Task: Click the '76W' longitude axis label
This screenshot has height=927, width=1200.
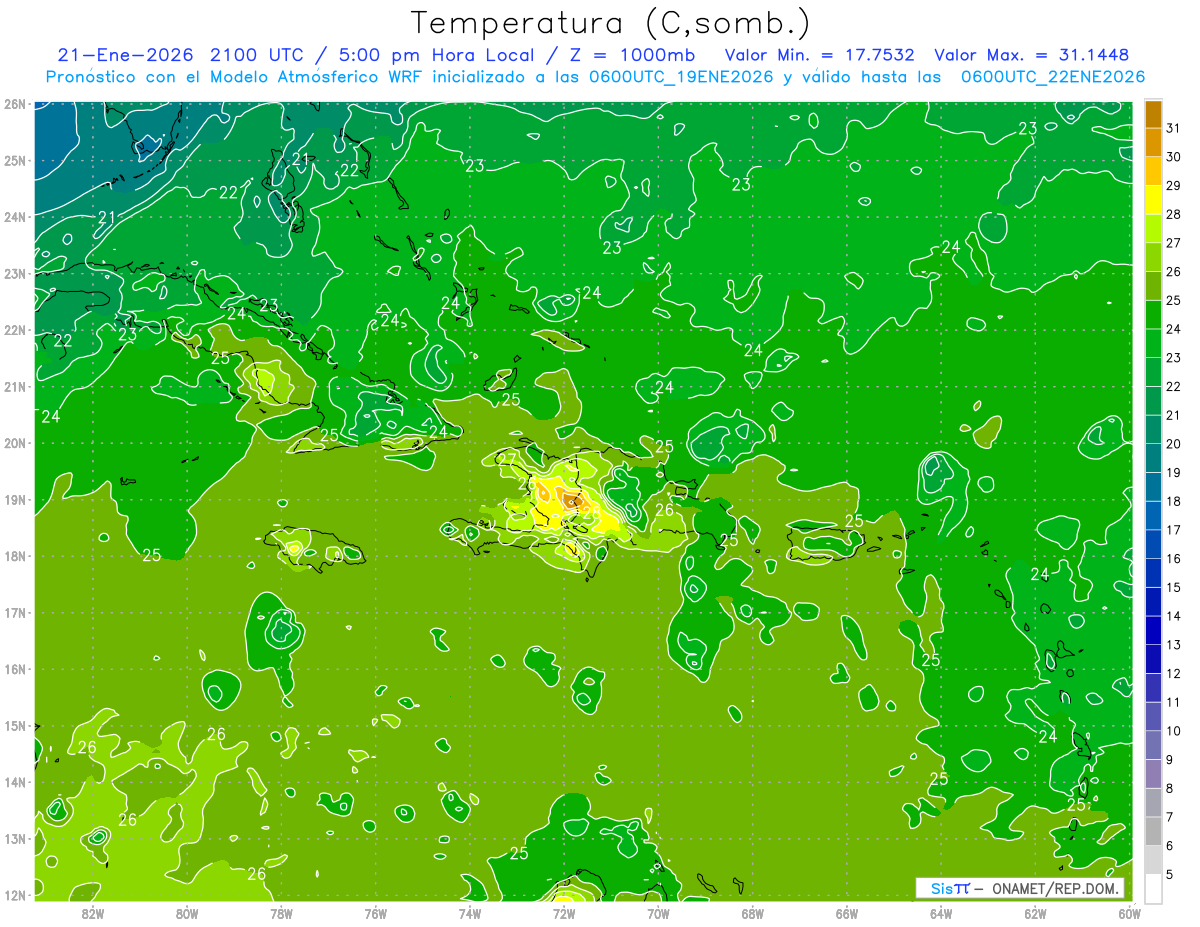Action: pyautogui.click(x=375, y=912)
